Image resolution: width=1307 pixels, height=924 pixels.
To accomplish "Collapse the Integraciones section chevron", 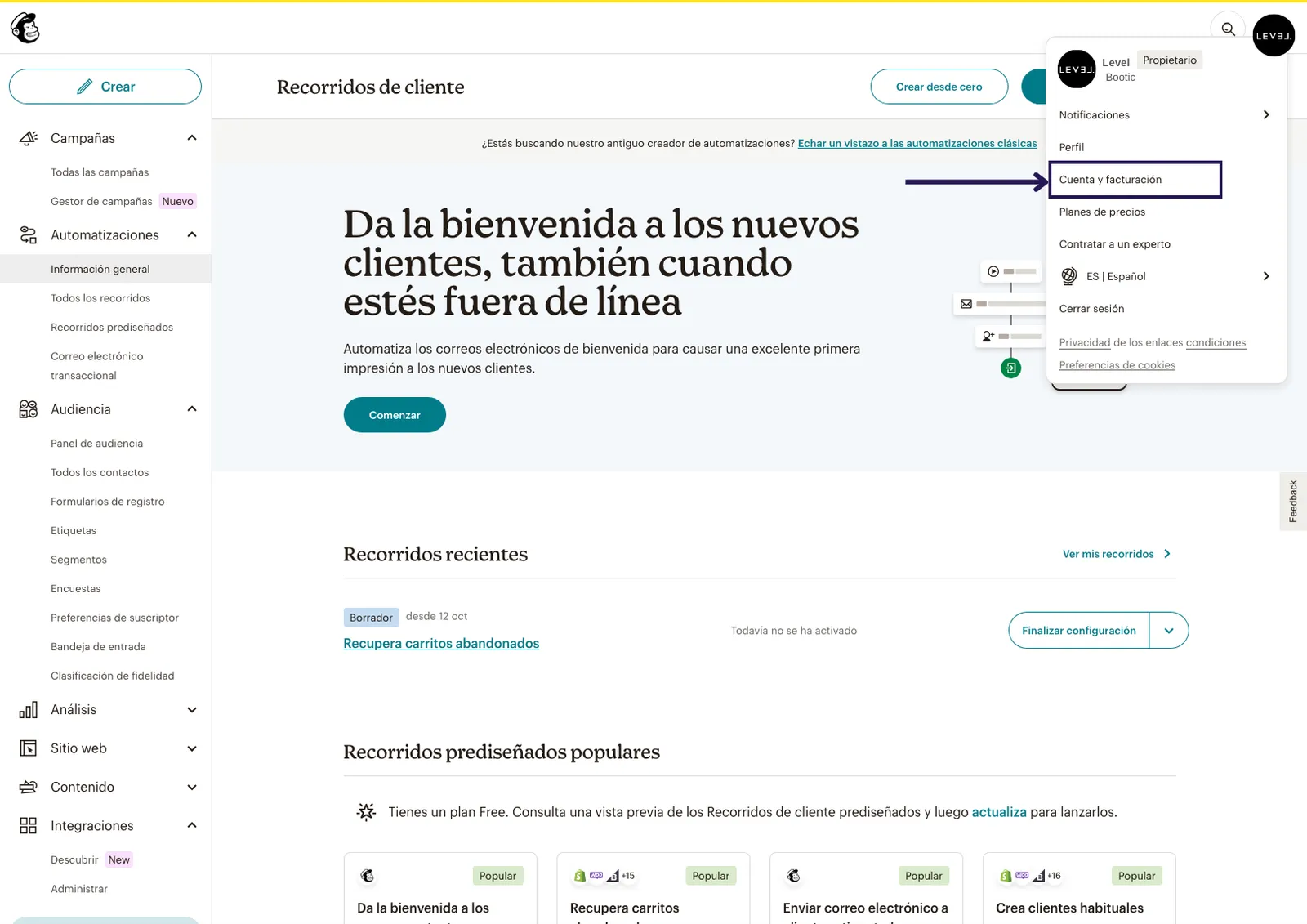I will click(192, 826).
